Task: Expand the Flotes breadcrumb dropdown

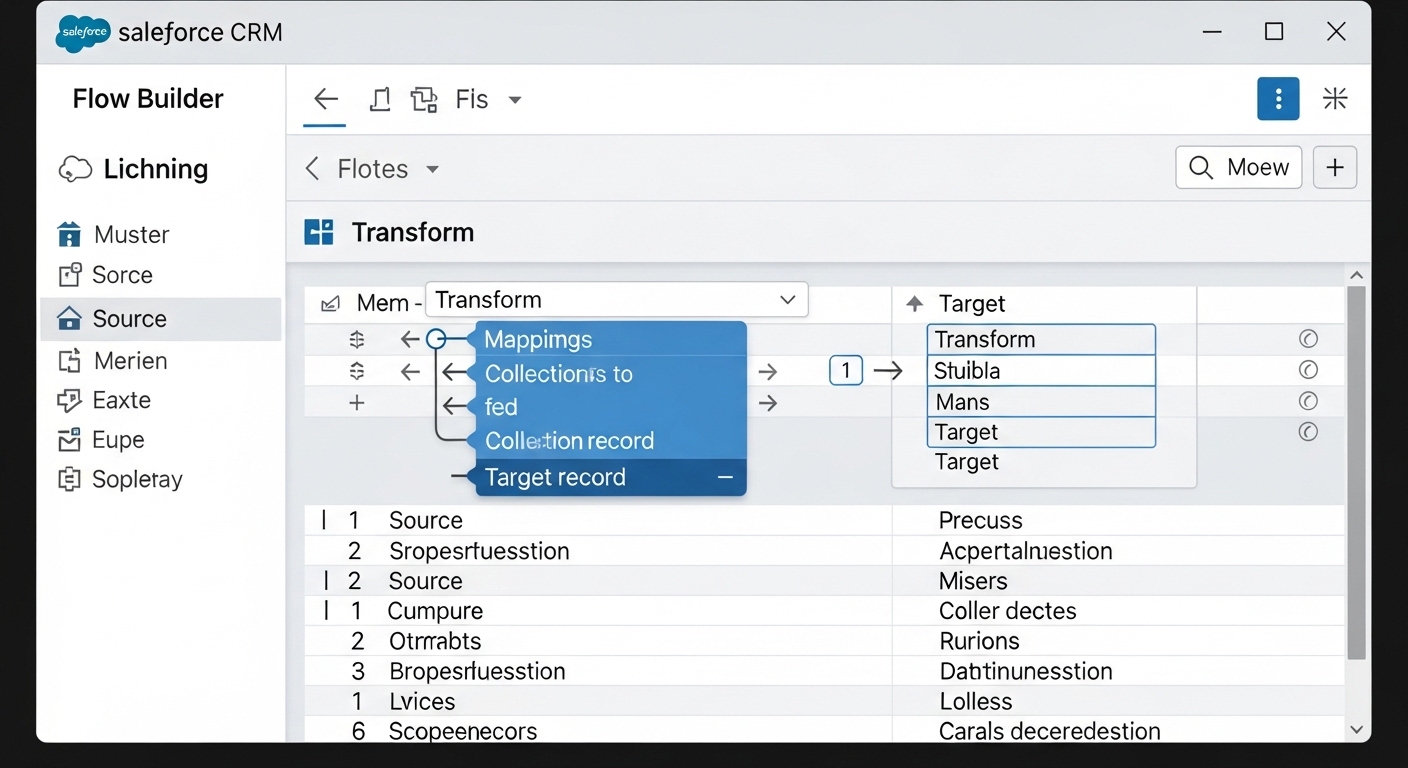Action: pos(432,168)
